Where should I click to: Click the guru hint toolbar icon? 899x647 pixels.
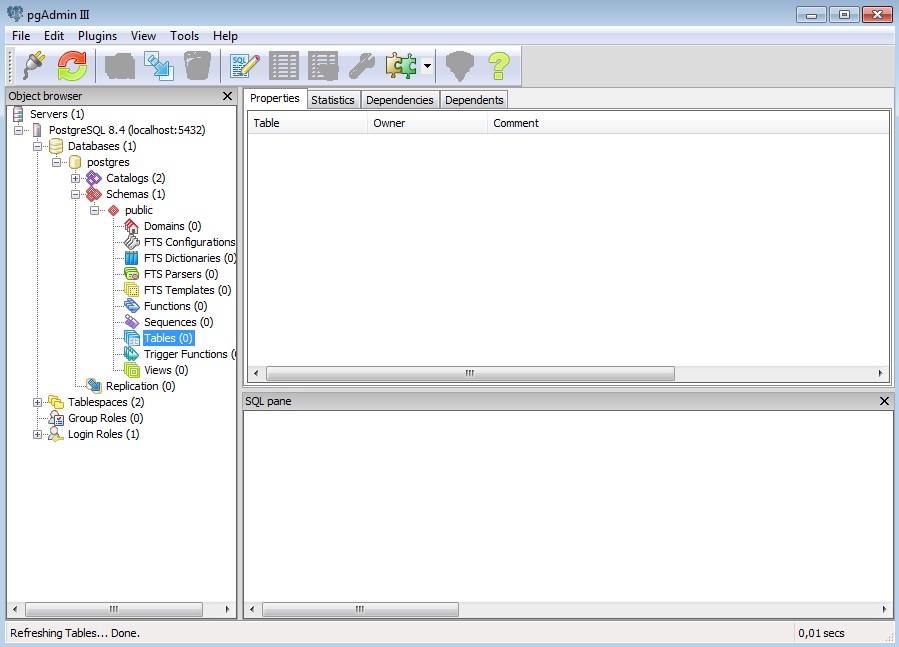[x=460, y=65]
